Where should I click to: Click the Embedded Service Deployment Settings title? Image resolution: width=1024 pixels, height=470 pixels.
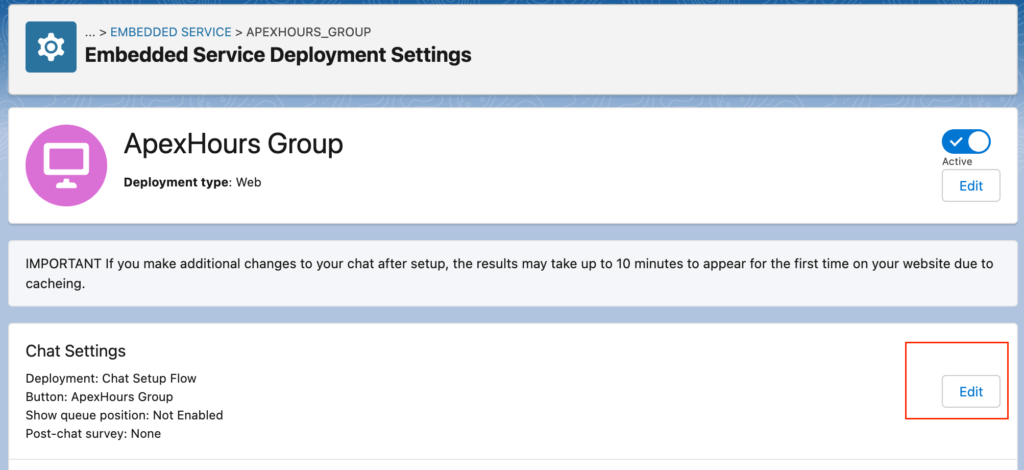(278, 55)
